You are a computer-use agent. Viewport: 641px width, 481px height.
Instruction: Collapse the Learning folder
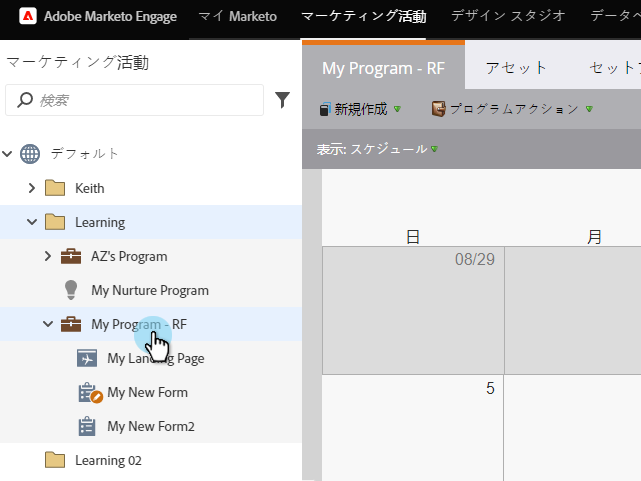click(32, 222)
